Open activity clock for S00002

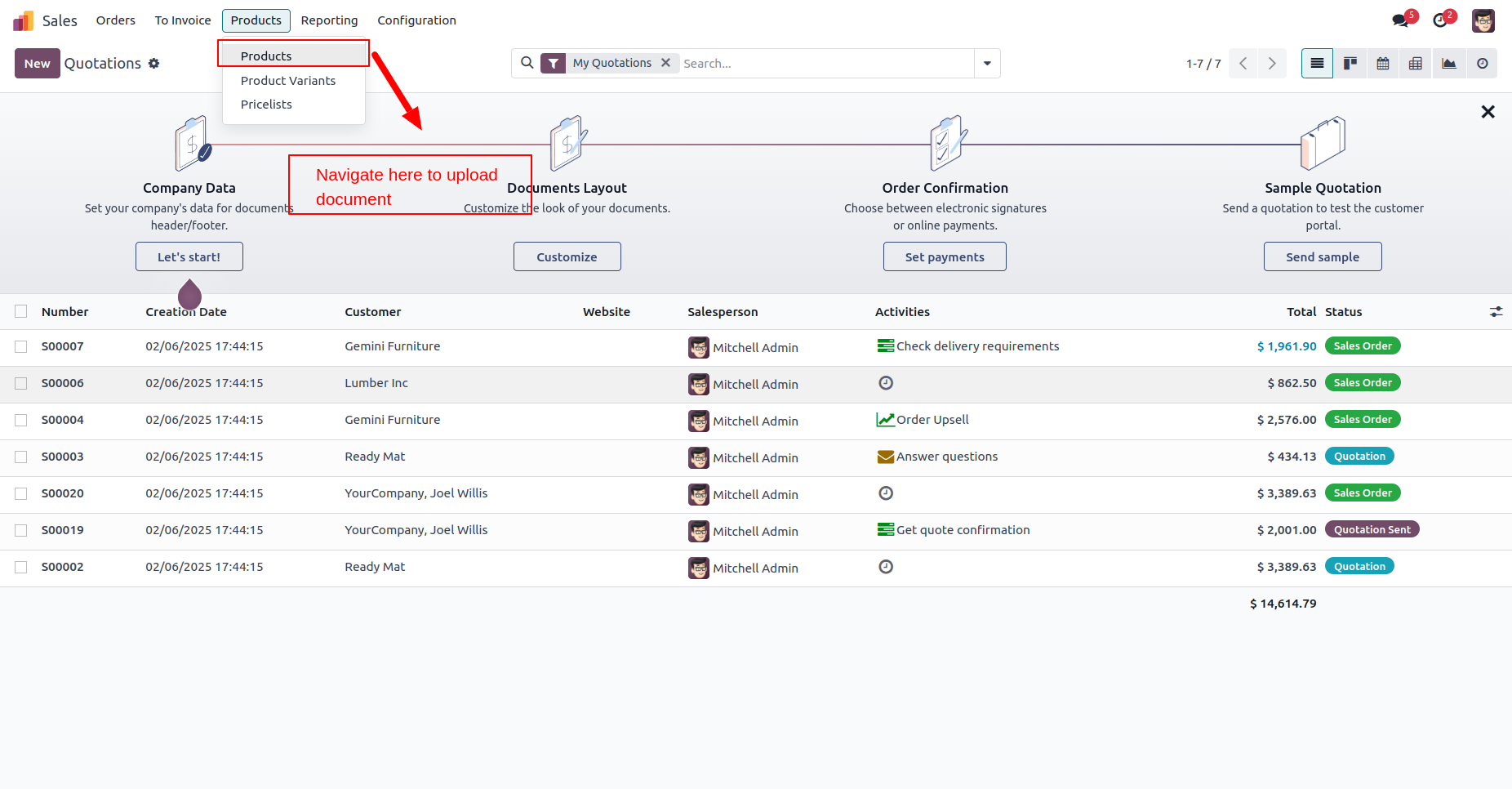[886, 567]
